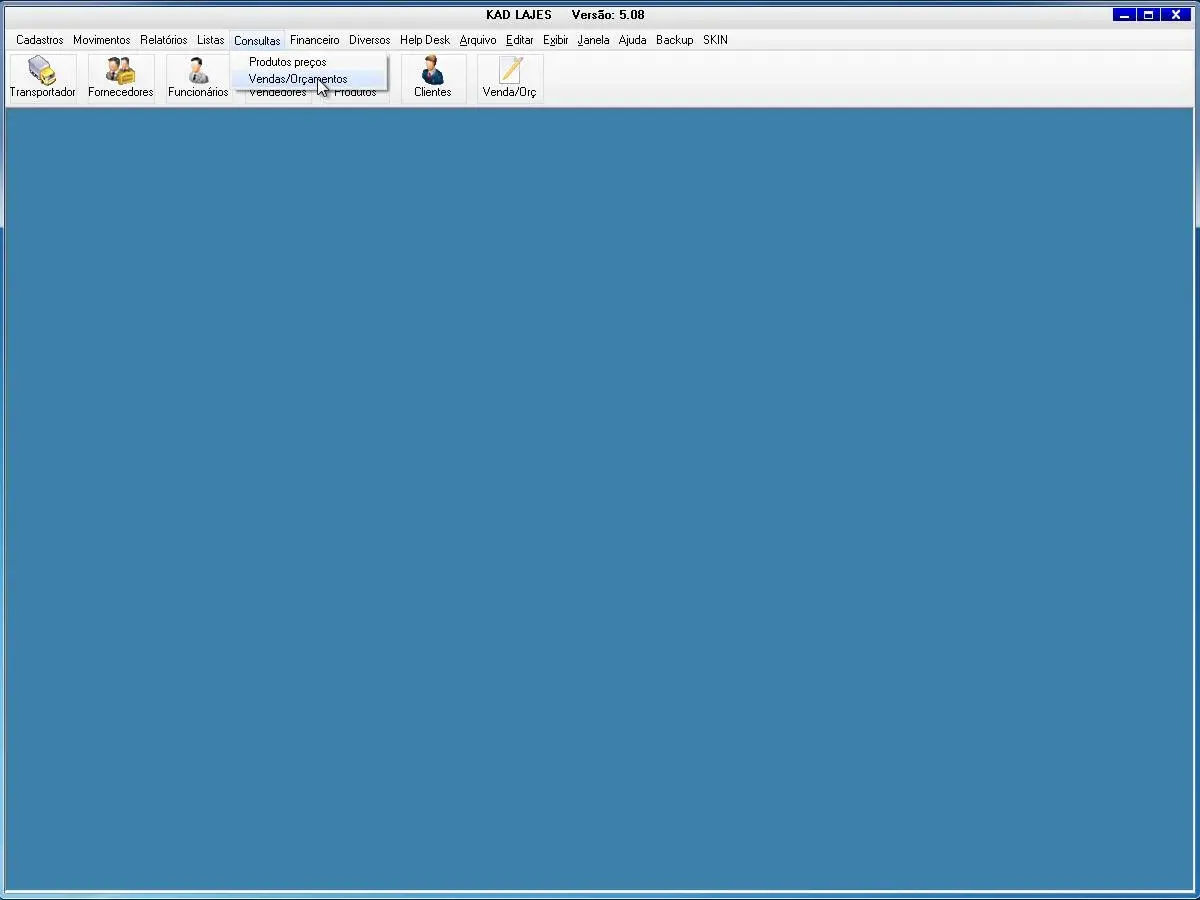
Task: Minimize the KAD LAJES window
Action: pyautogui.click(x=1124, y=15)
